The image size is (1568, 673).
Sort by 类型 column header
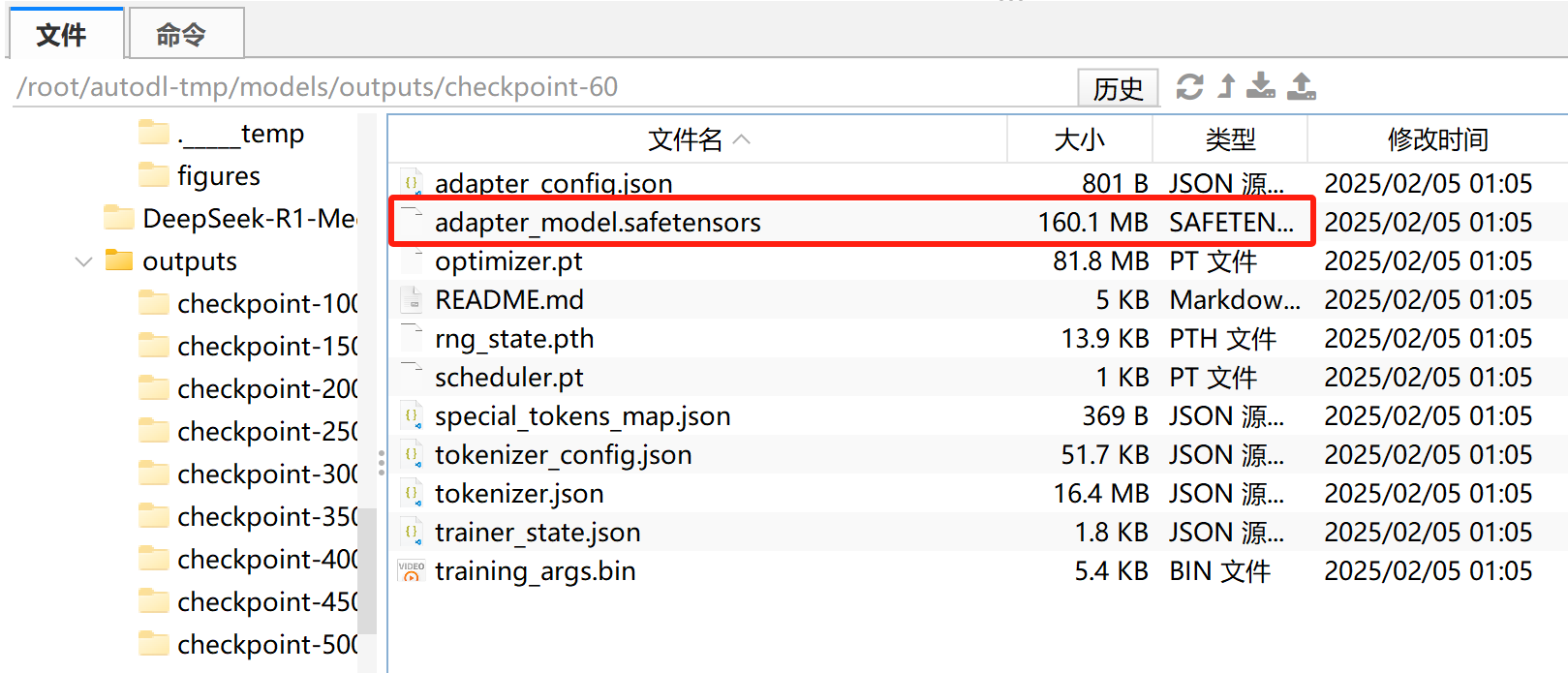[1230, 139]
